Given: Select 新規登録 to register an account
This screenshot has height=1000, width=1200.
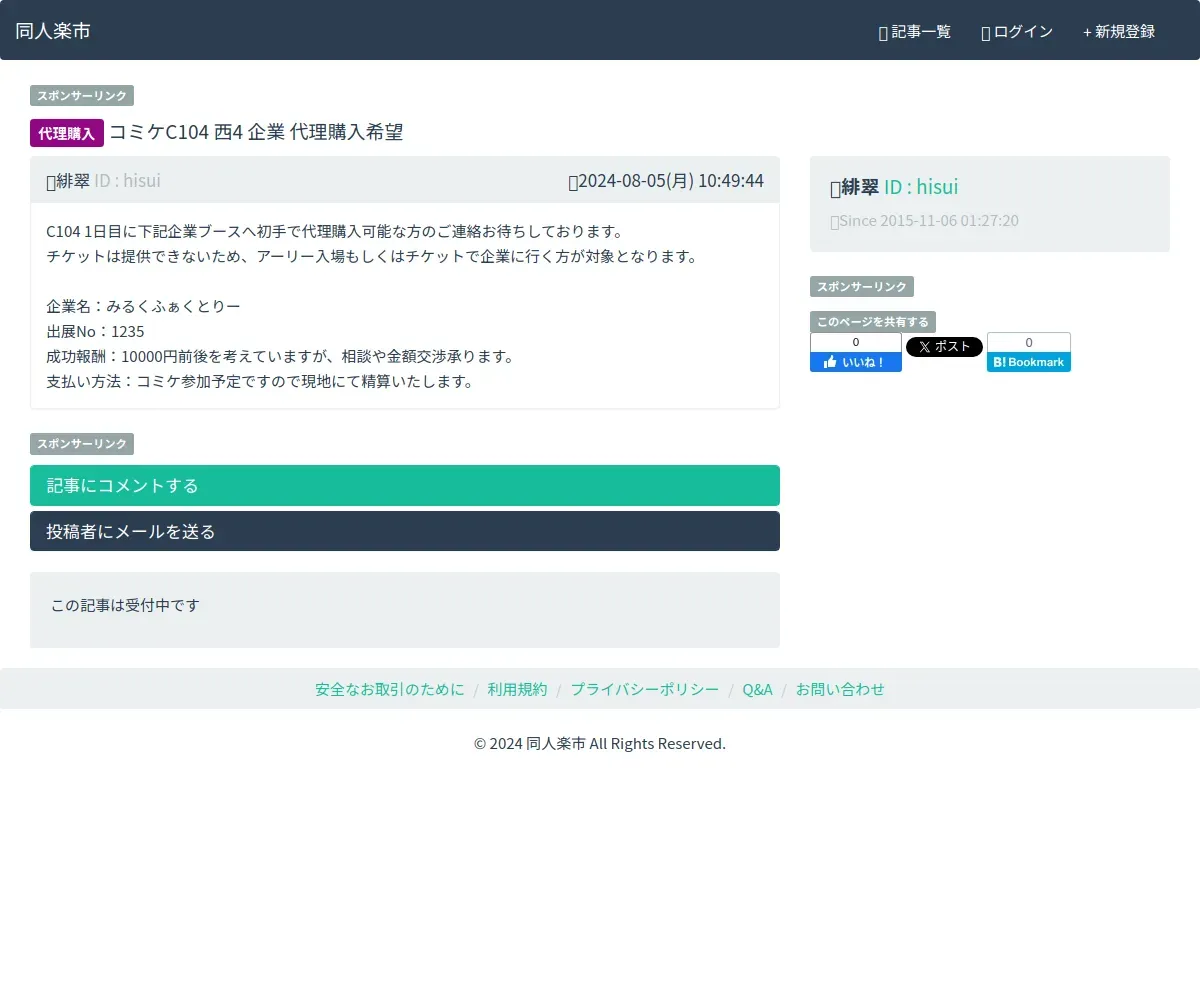Looking at the screenshot, I should [1119, 32].
